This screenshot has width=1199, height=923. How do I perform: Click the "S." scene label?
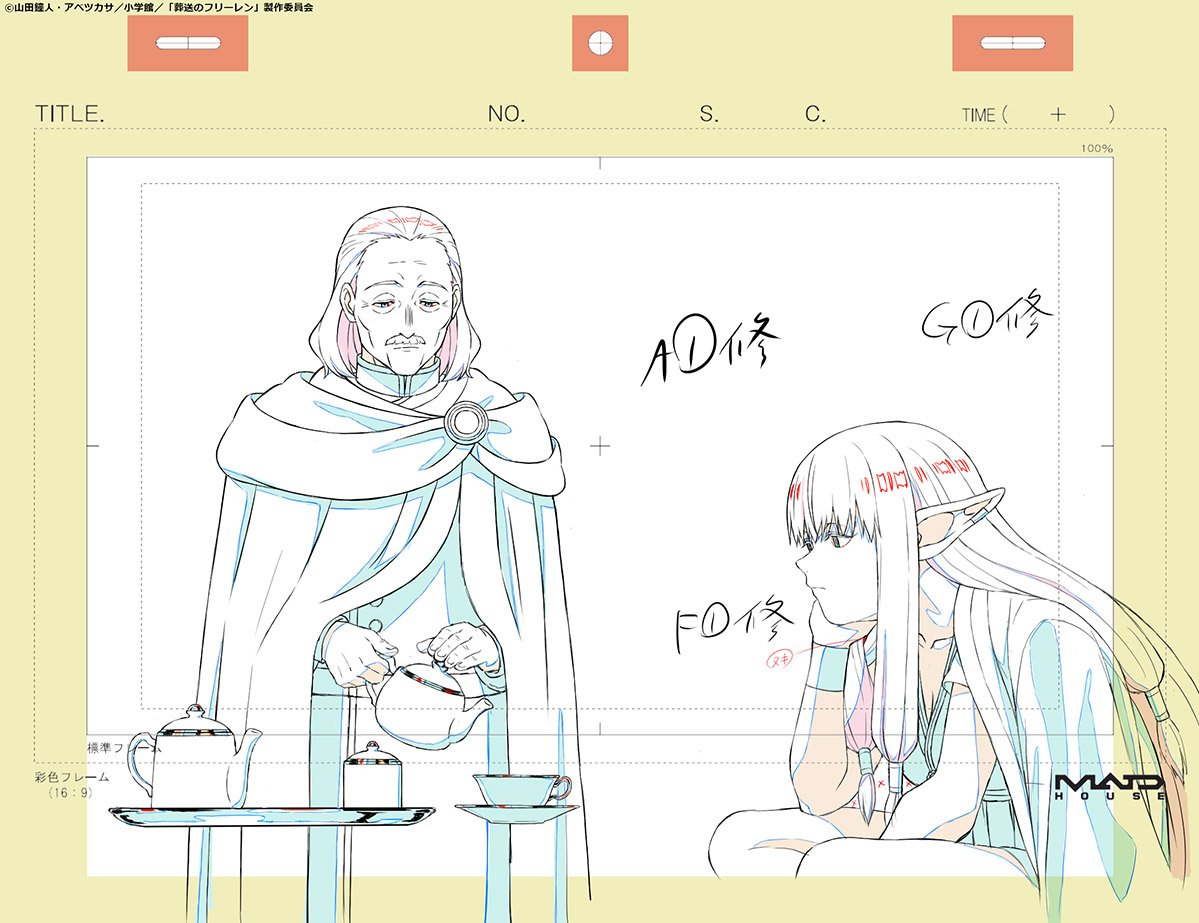[x=709, y=114]
